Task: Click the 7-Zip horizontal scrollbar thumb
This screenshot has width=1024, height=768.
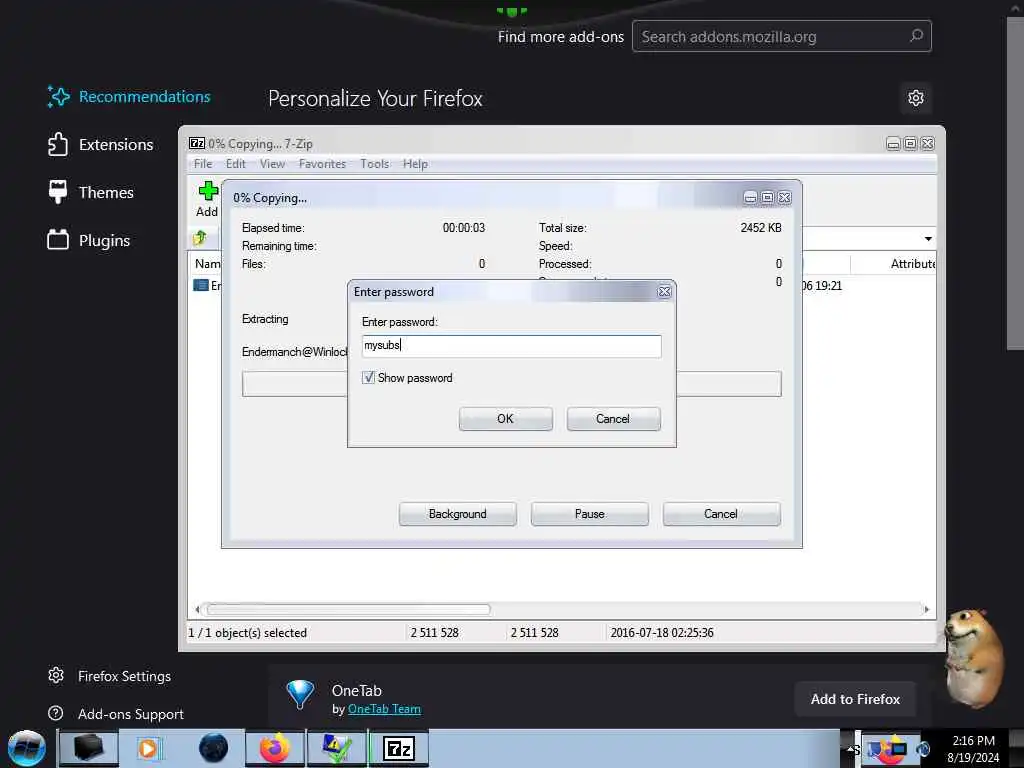Action: tap(348, 609)
